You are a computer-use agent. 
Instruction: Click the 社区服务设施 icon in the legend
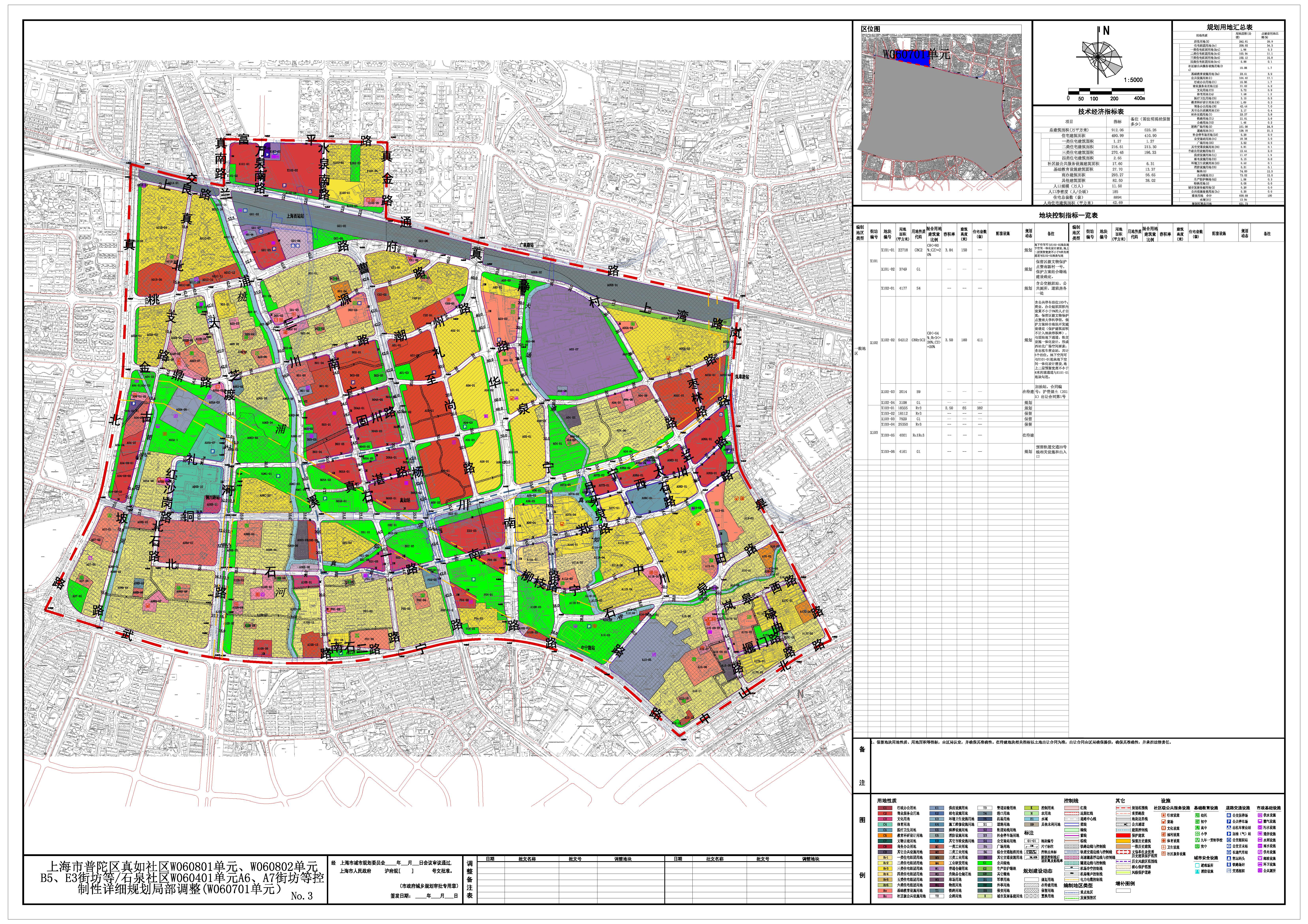[x=1163, y=853]
